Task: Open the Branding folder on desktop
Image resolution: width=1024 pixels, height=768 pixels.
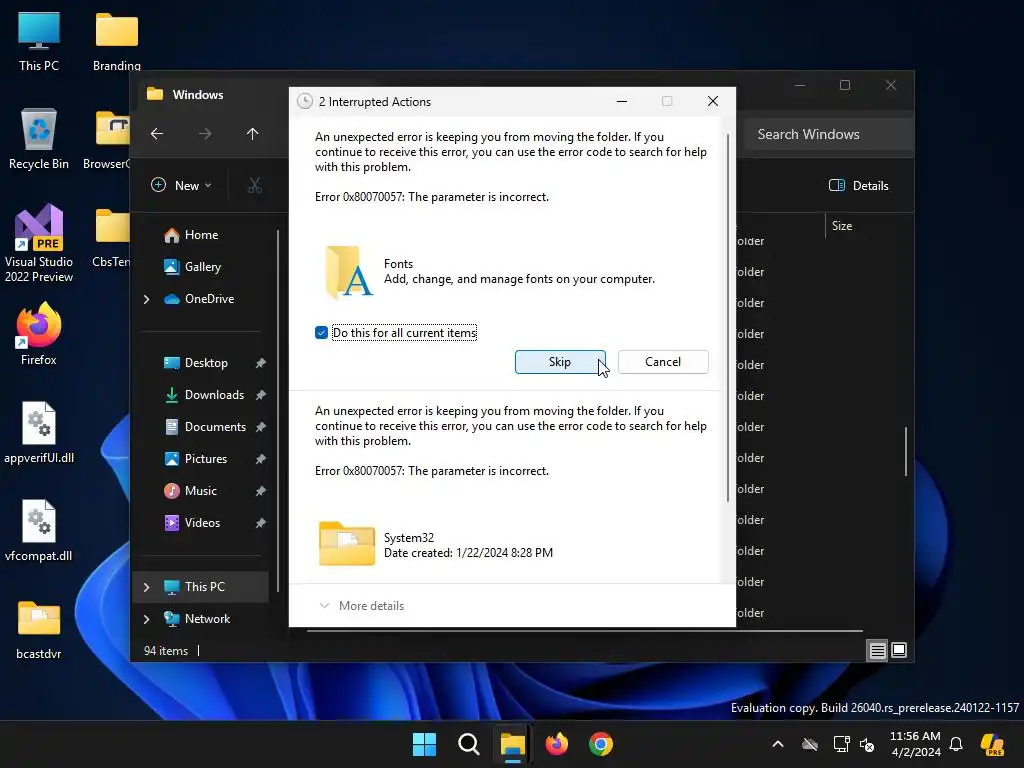Action: (x=116, y=41)
